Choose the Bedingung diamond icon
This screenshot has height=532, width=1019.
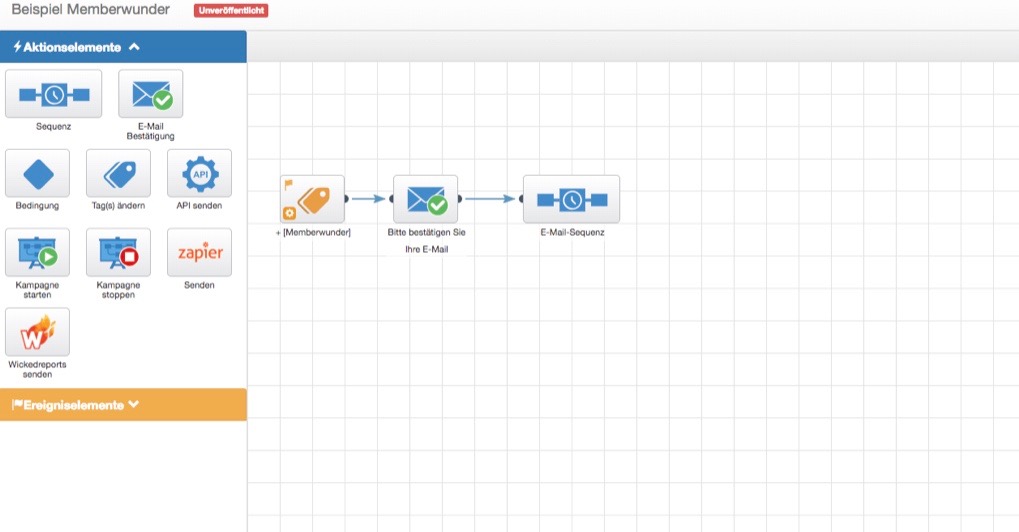click(38, 174)
